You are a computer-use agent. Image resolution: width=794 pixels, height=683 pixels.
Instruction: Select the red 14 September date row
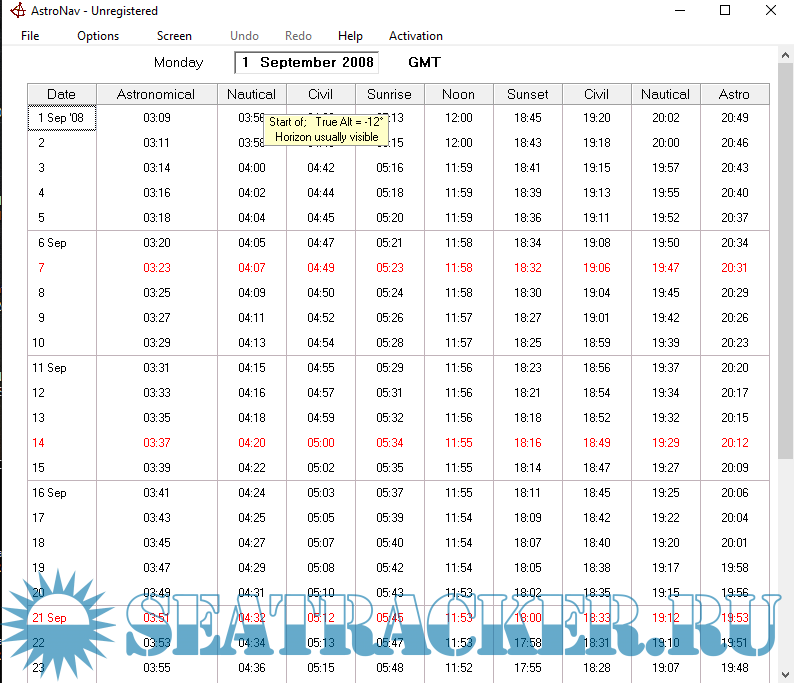pos(42,443)
